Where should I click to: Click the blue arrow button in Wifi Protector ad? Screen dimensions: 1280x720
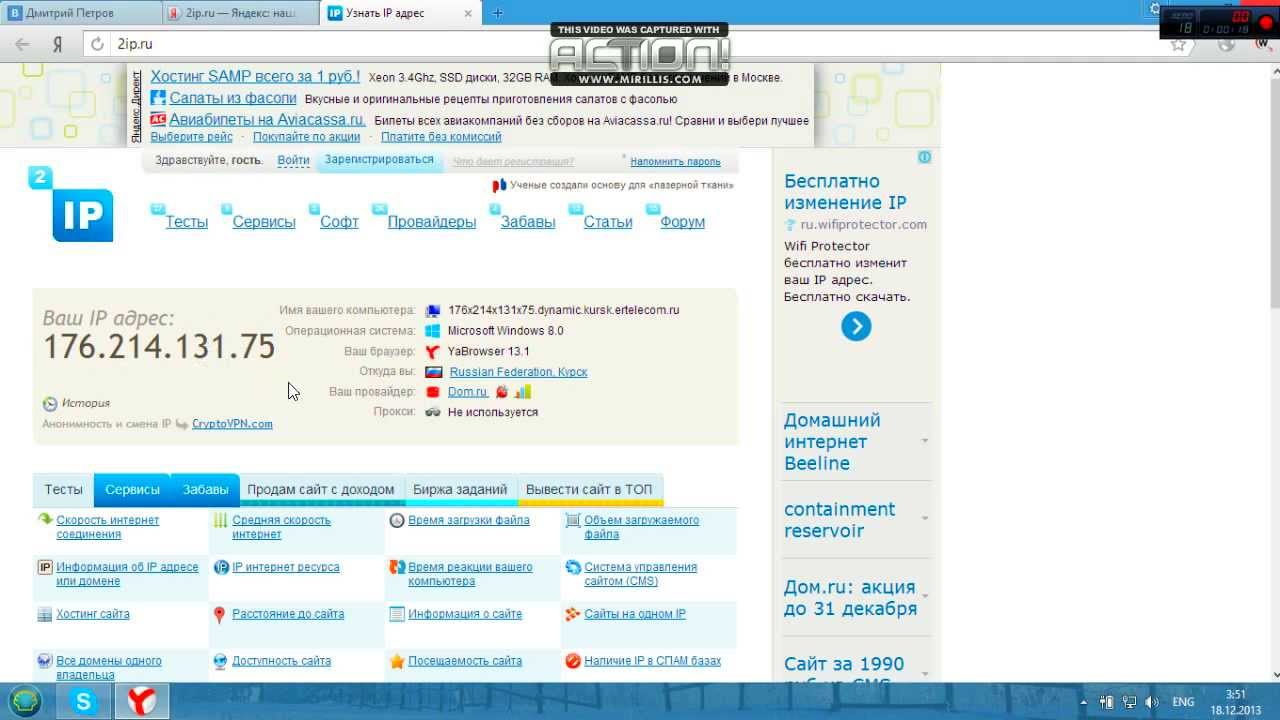coord(856,327)
